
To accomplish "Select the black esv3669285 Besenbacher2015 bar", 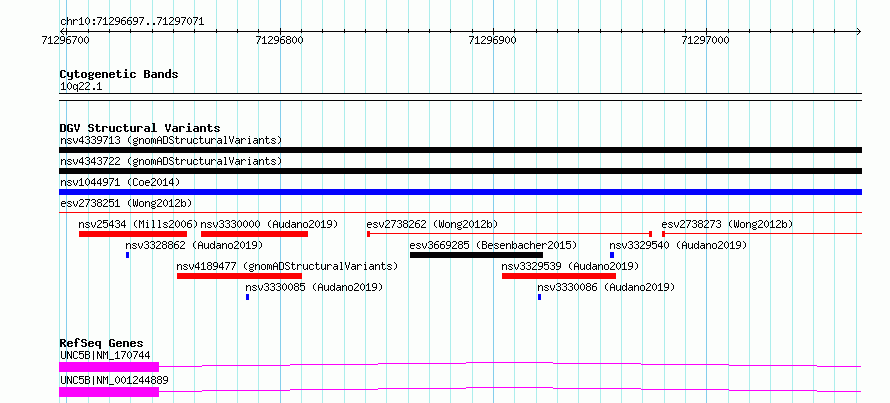I will pyautogui.click(x=476, y=255).
